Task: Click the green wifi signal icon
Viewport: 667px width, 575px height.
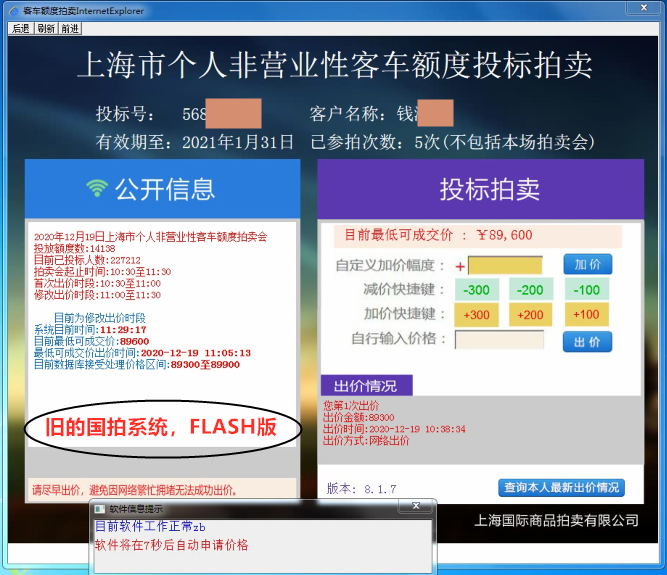Action: point(97,188)
